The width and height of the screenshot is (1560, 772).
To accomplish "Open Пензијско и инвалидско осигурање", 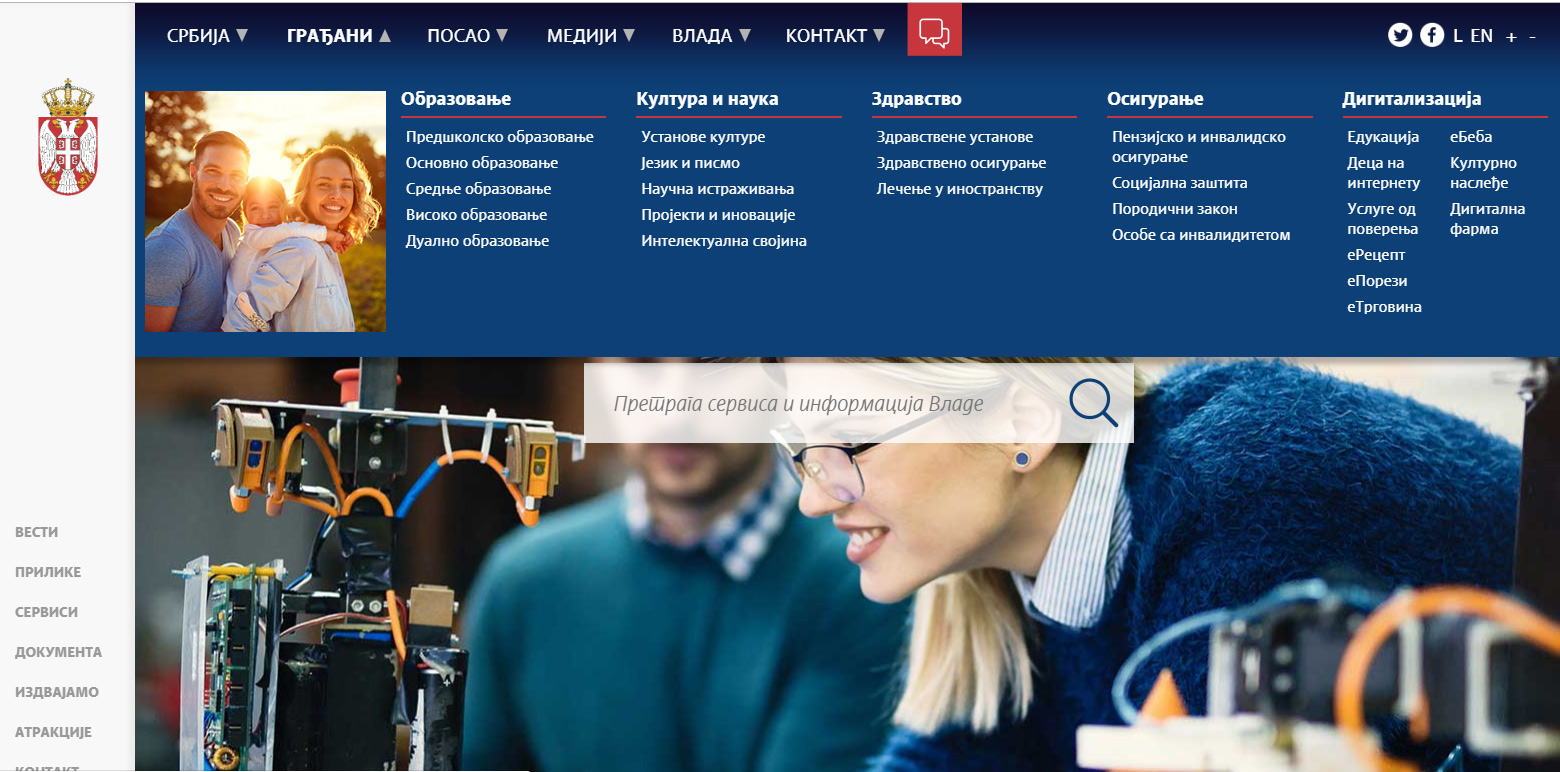I will pos(1199,147).
